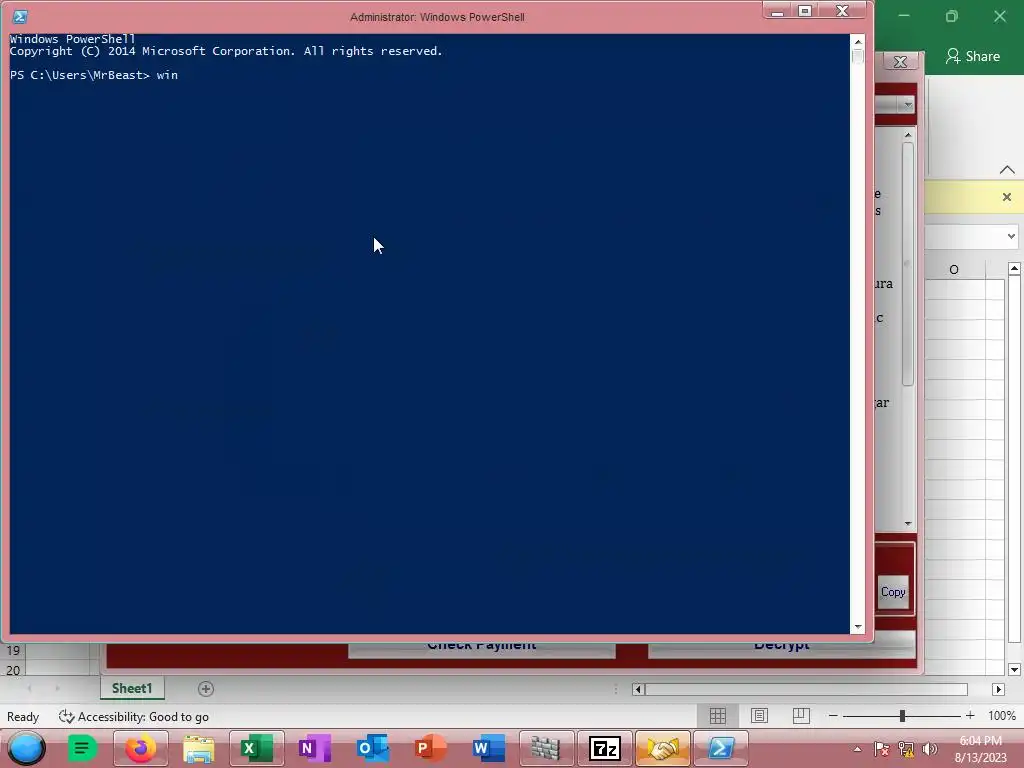Maximize the PowerShell window
1024x768 pixels.
click(805, 11)
